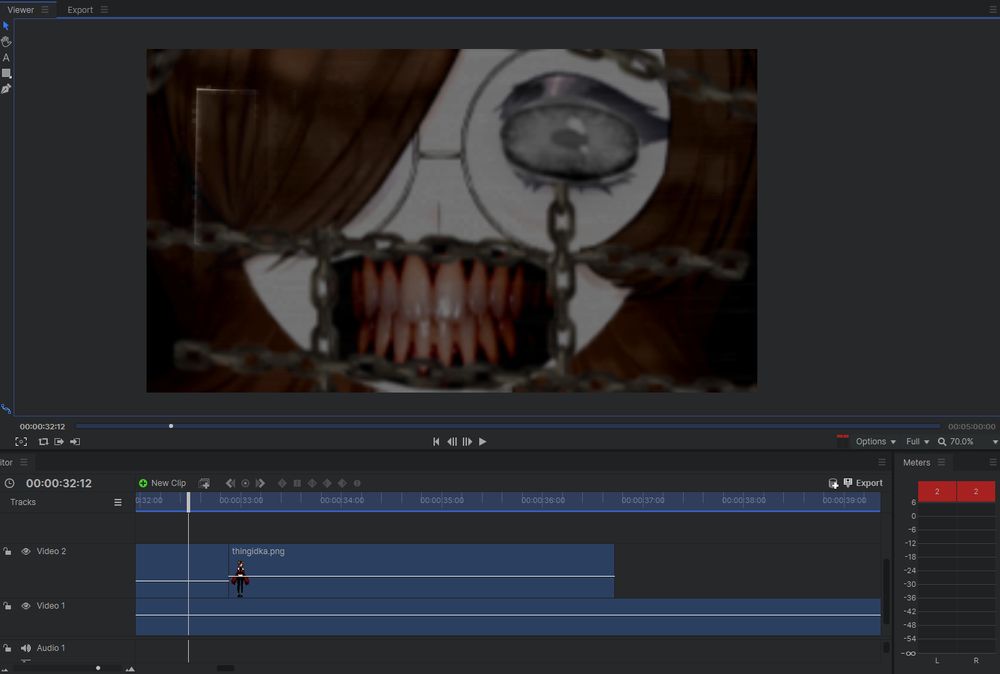Select the thingidka.png clip on Video 2
The height and width of the screenshot is (674, 1000).
[422, 571]
